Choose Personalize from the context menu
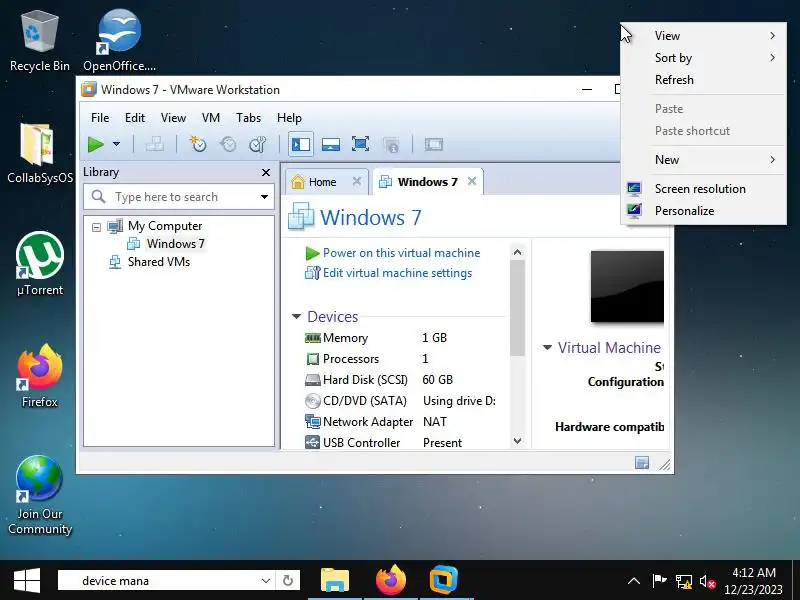The height and width of the screenshot is (600, 800). [x=704, y=211]
